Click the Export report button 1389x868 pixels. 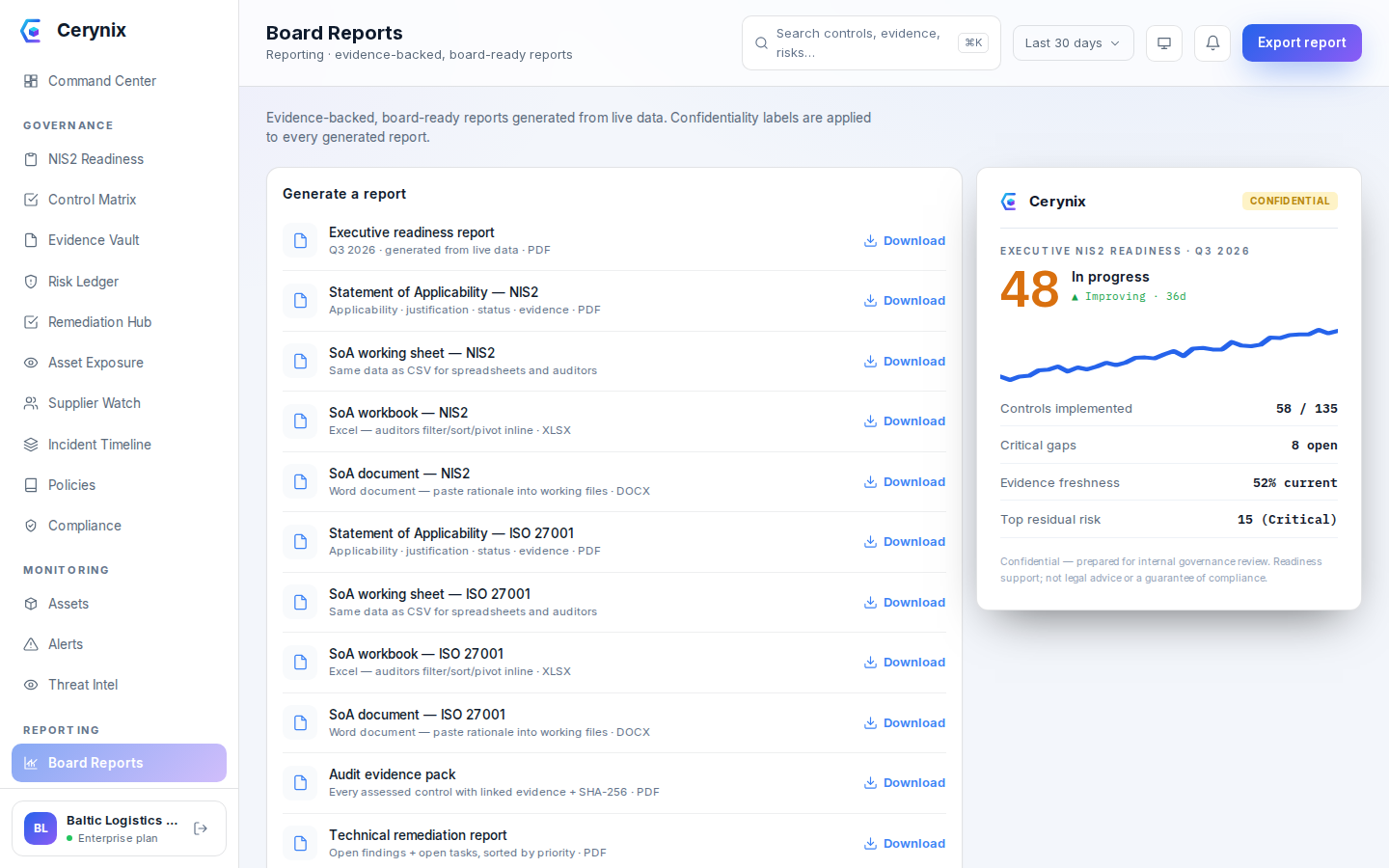tap(1301, 42)
